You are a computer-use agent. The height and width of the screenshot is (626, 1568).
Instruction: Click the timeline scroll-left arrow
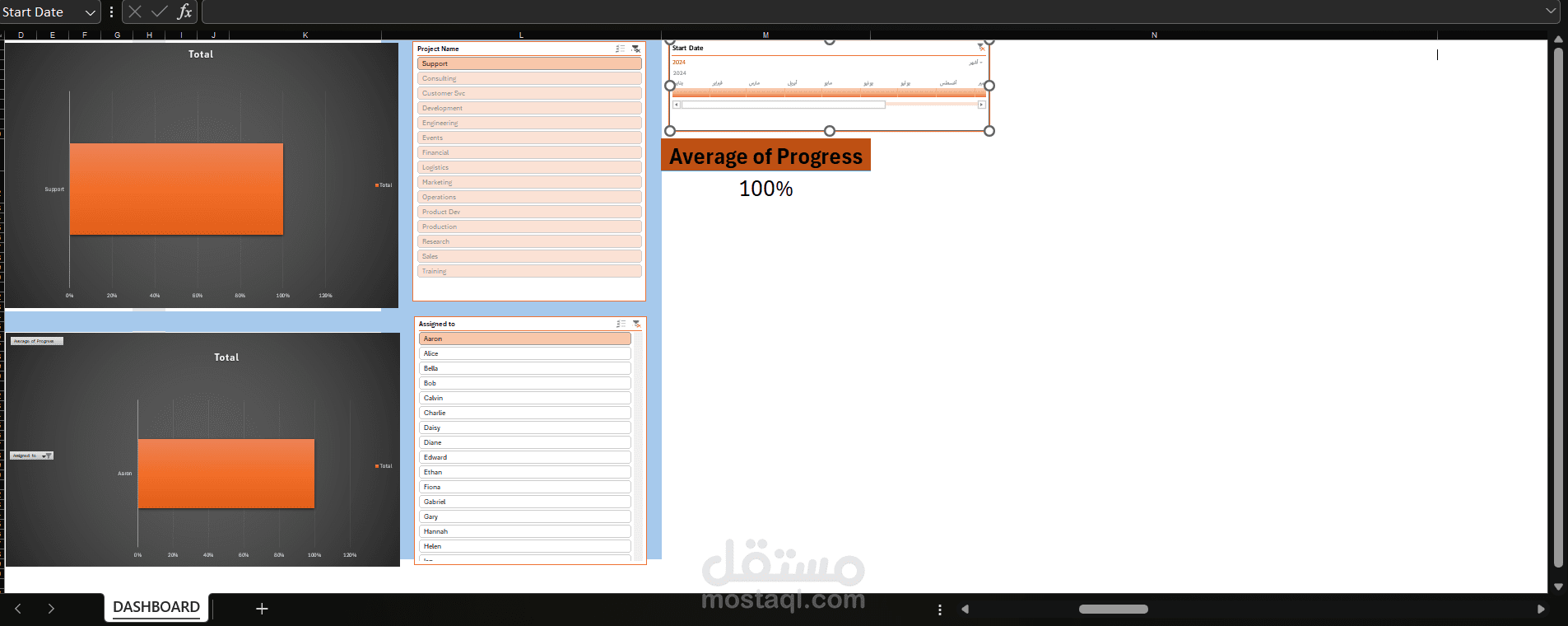click(677, 105)
